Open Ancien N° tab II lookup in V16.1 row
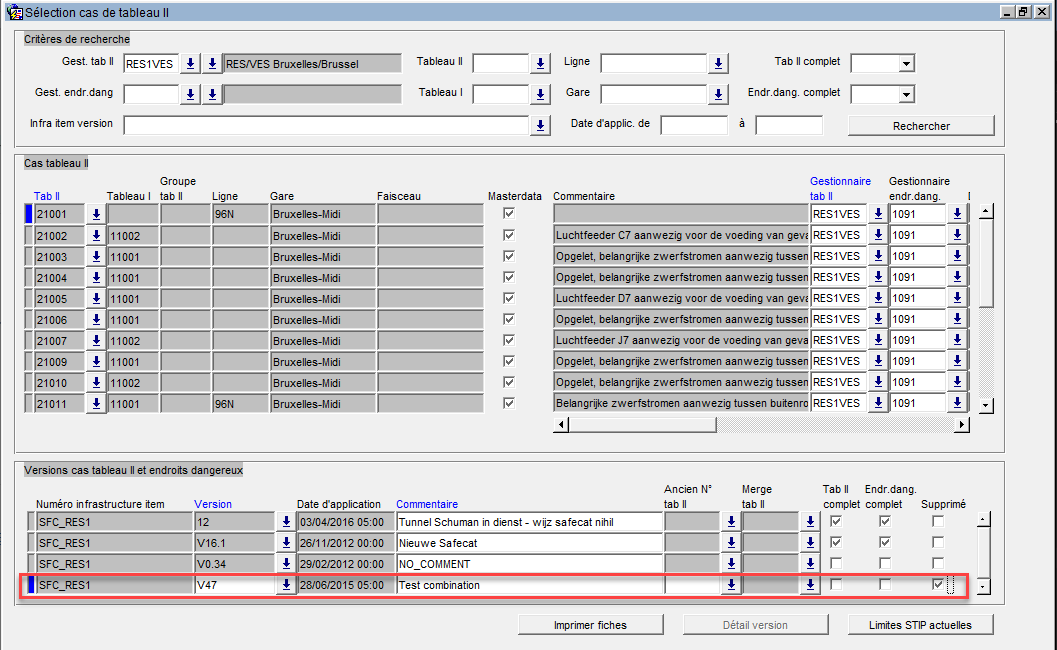The height and width of the screenshot is (650, 1057). pyautogui.click(x=731, y=543)
